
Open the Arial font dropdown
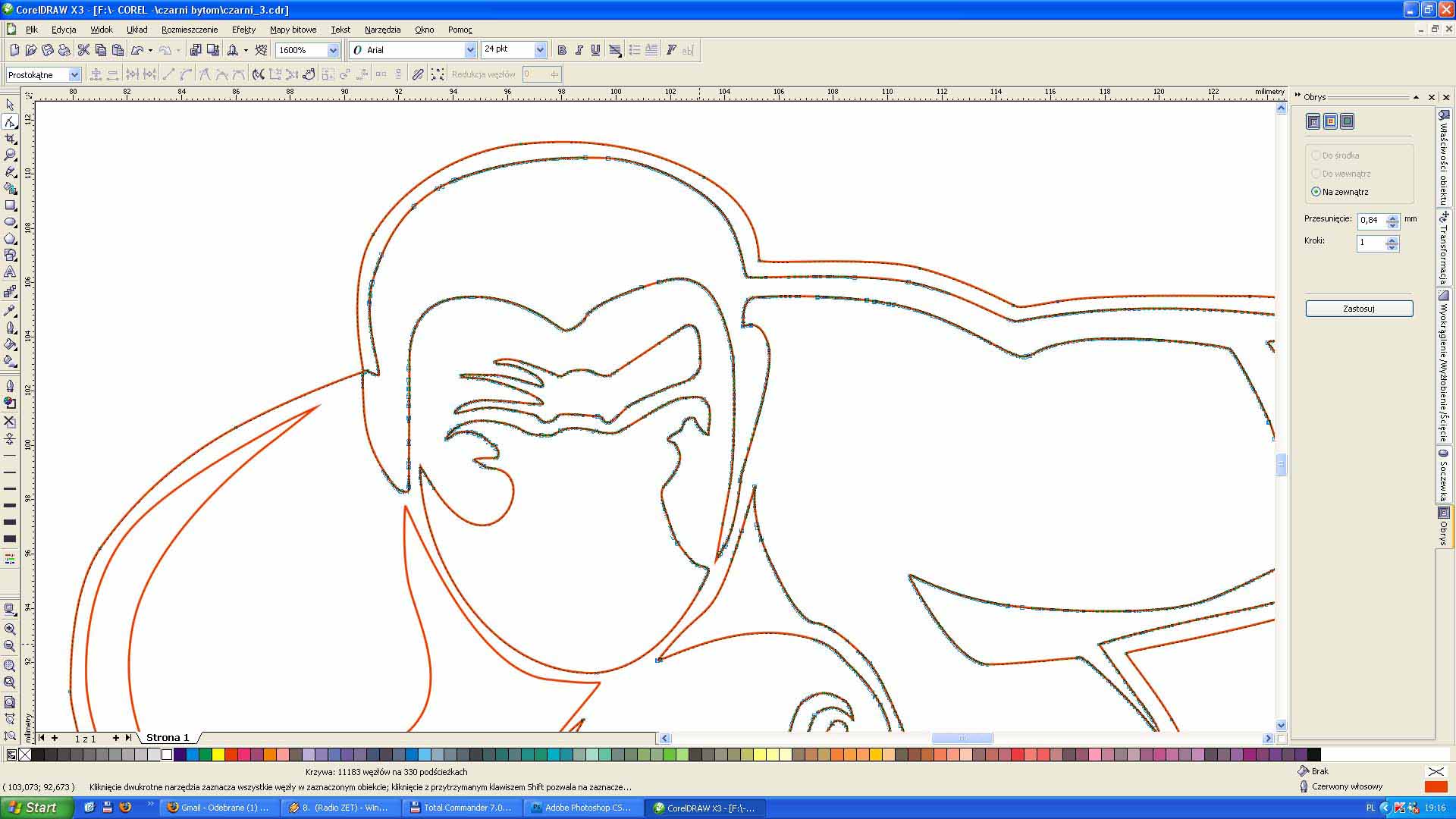[469, 50]
